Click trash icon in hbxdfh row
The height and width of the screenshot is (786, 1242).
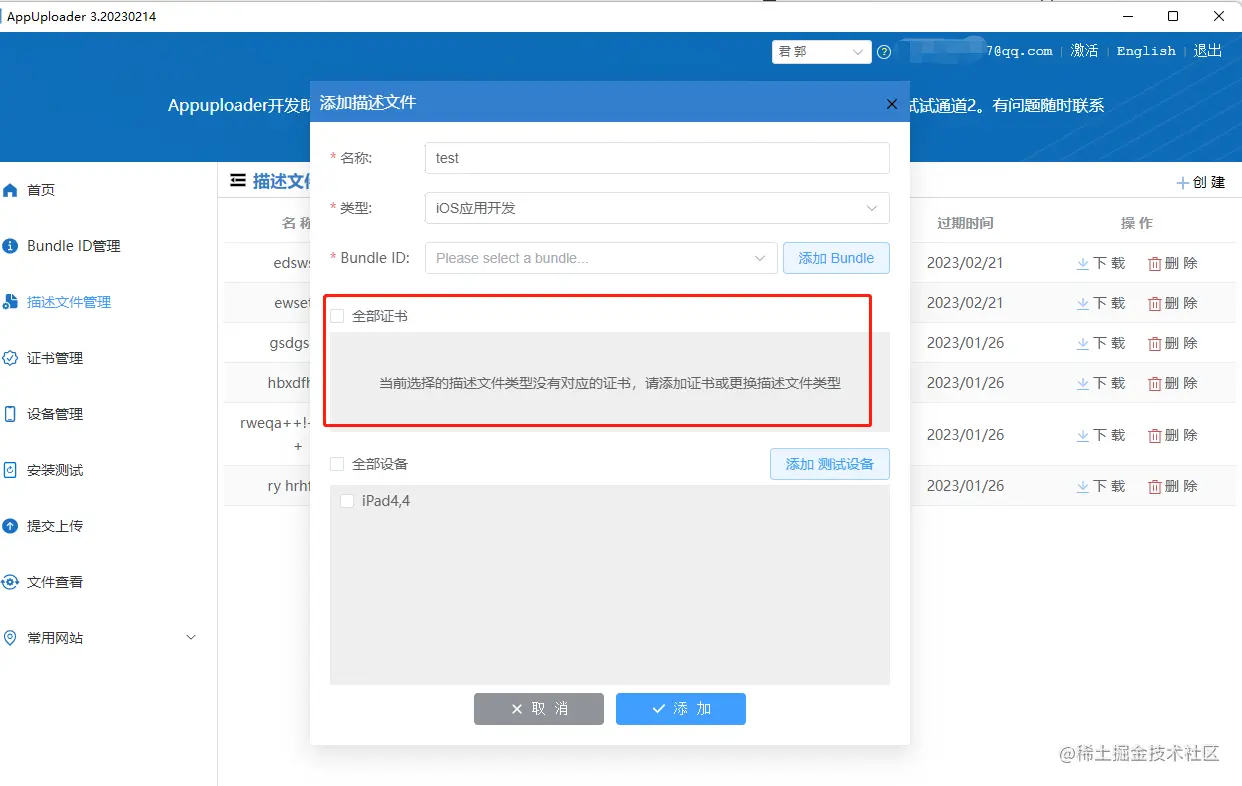[1155, 383]
